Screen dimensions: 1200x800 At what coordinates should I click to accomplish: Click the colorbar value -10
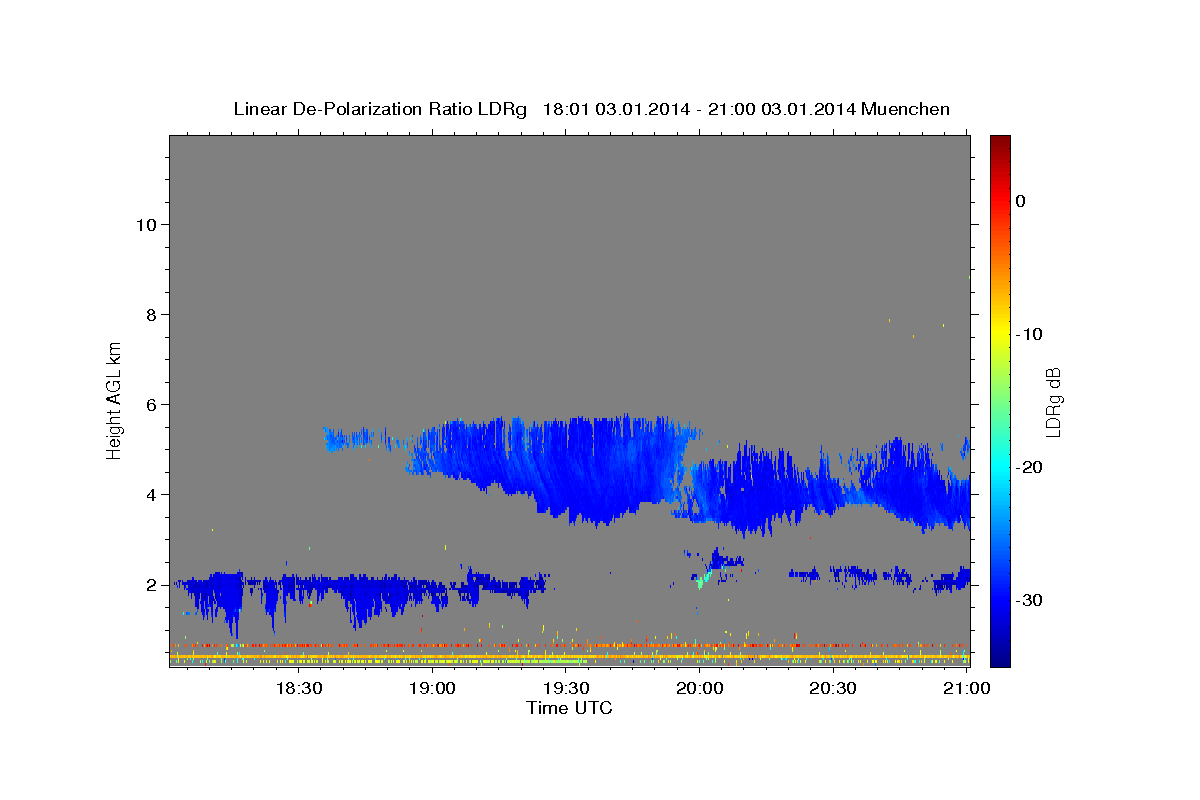click(x=1028, y=334)
